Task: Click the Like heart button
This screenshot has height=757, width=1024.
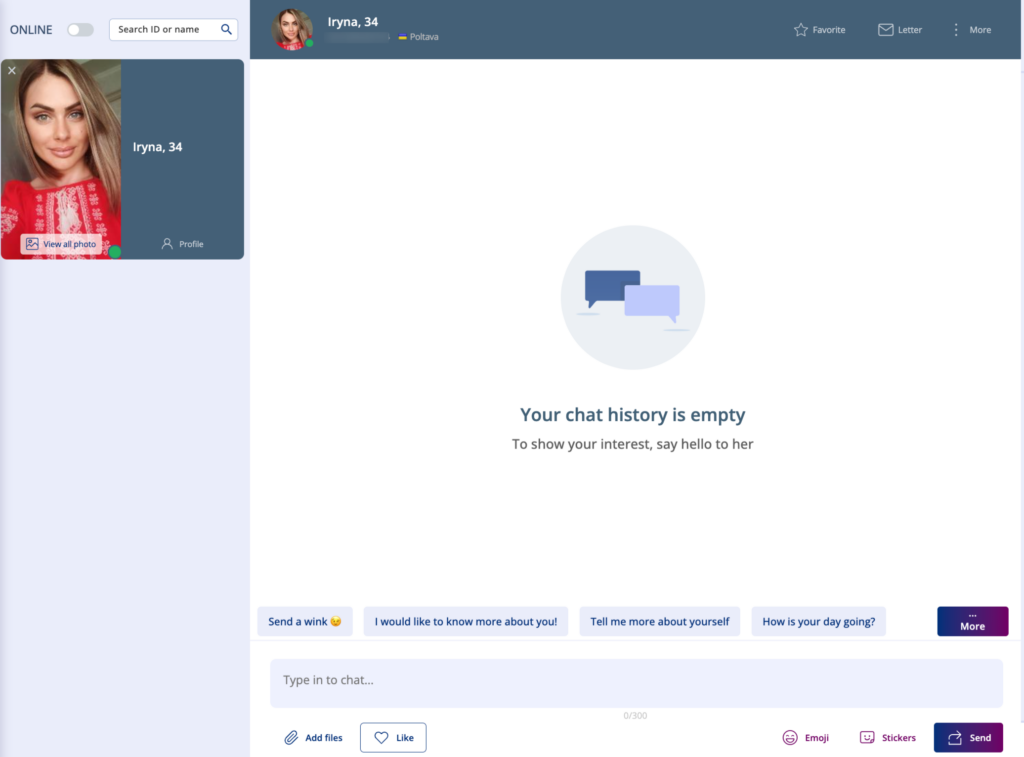Action: (x=393, y=737)
